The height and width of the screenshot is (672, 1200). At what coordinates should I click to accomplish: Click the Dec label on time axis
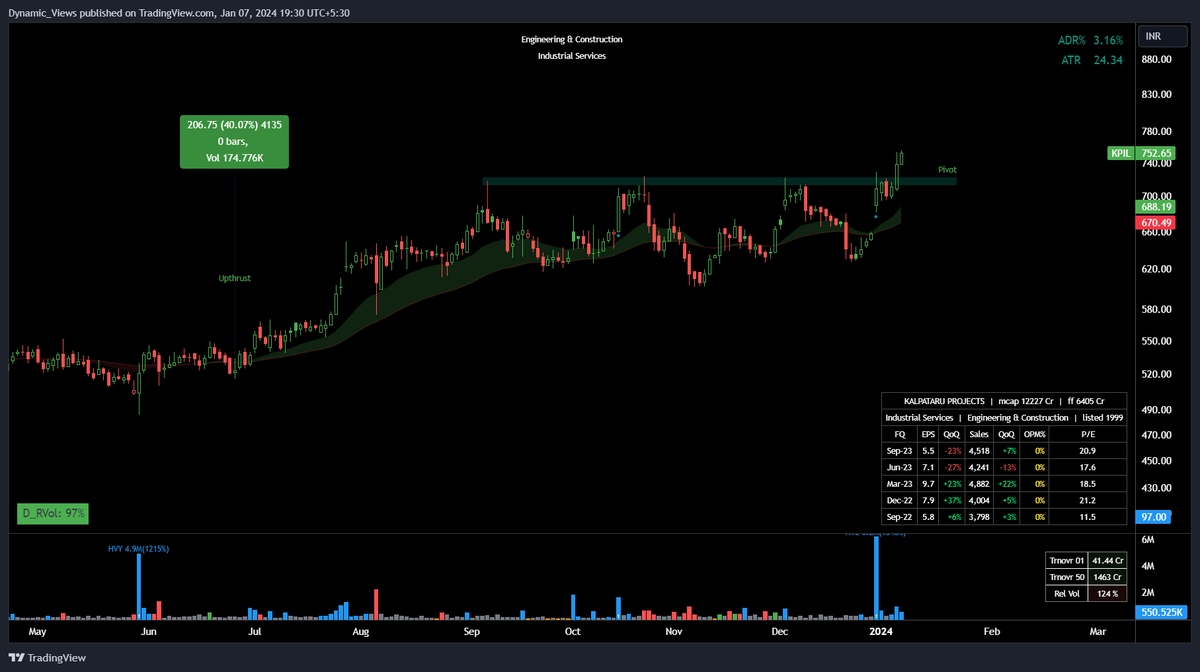click(780, 632)
